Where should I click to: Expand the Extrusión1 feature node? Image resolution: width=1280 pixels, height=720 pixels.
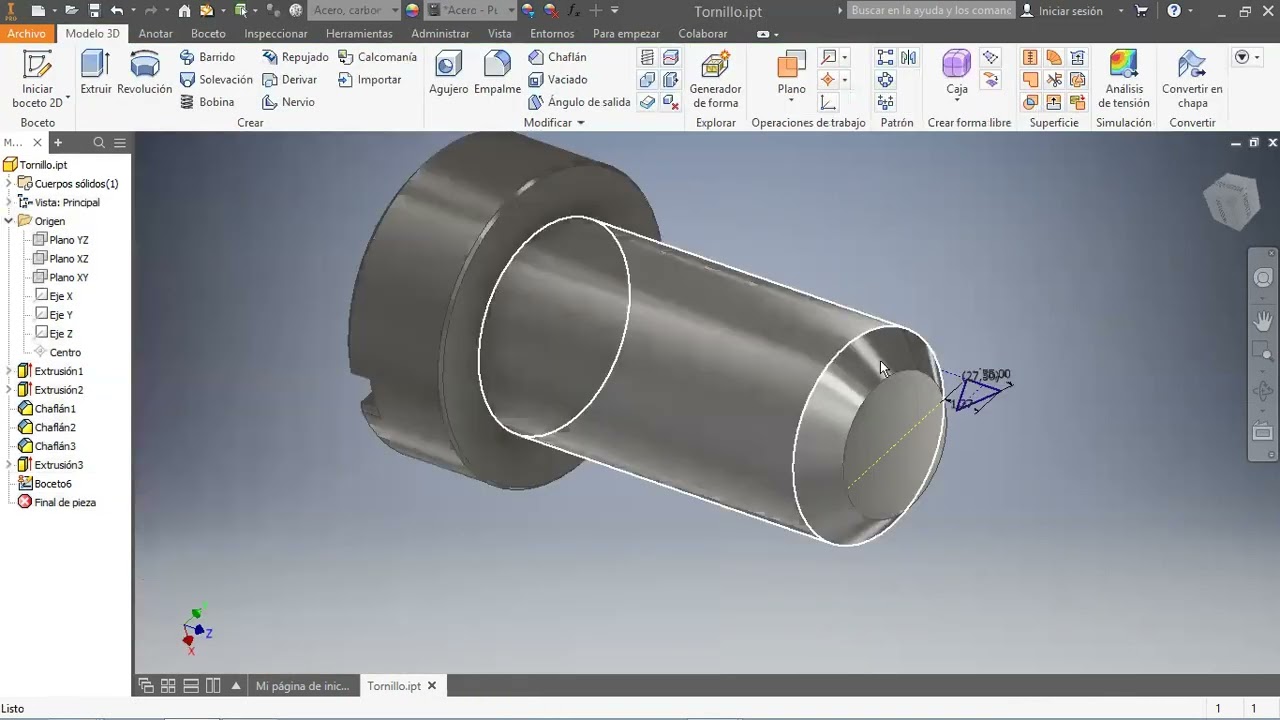[x=9, y=371]
